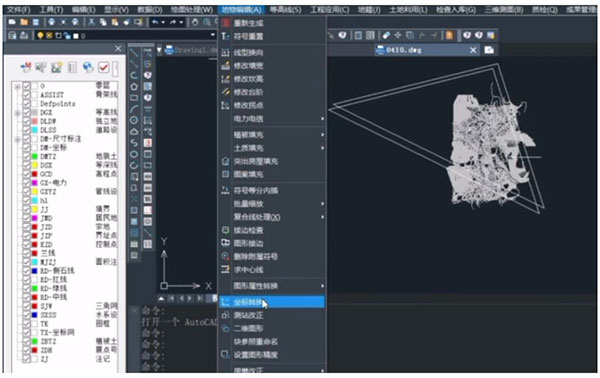Close the 0410.dwg tab
This screenshot has height=378, width=600.
[473, 50]
